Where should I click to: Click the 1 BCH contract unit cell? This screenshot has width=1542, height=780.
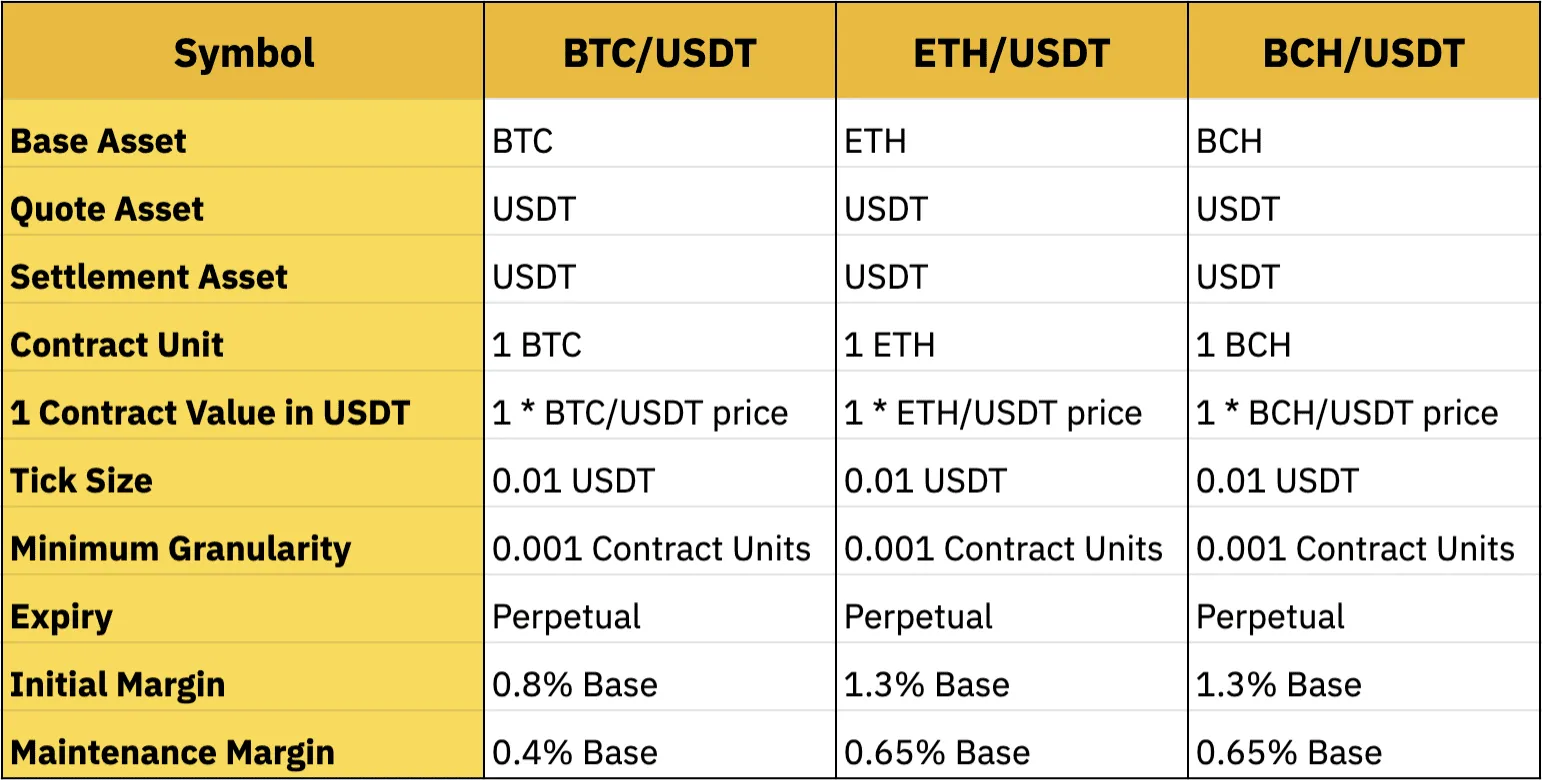(x=1243, y=345)
